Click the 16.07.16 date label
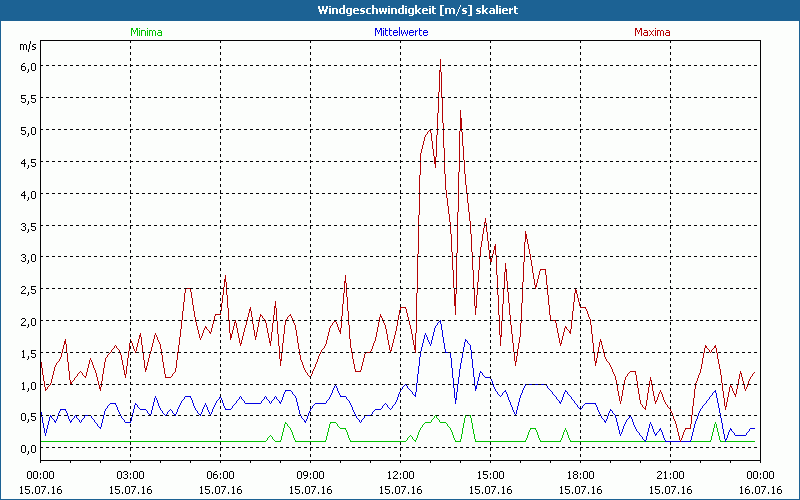 tap(760, 491)
